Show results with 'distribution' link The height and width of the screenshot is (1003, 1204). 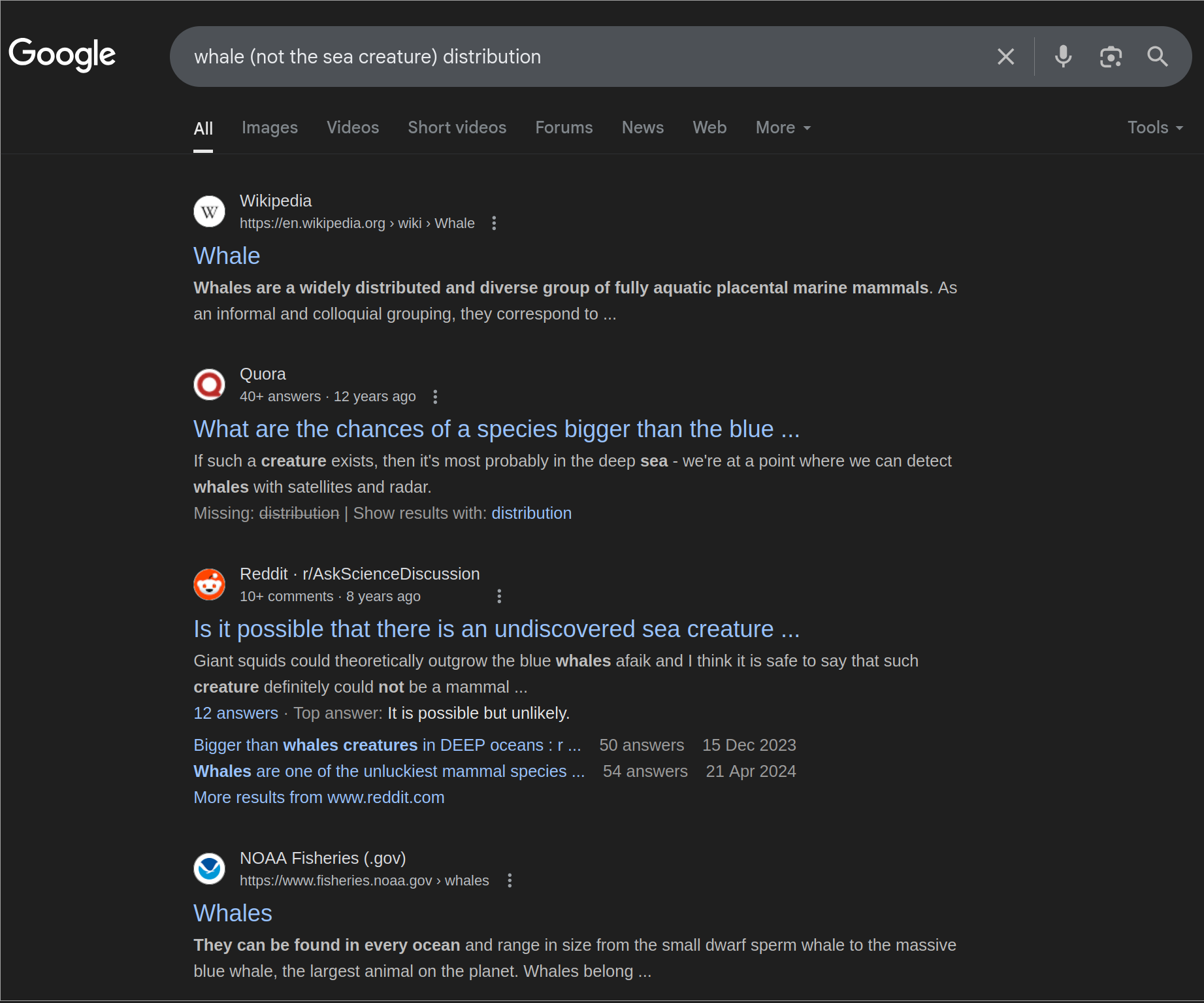click(x=531, y=514)
